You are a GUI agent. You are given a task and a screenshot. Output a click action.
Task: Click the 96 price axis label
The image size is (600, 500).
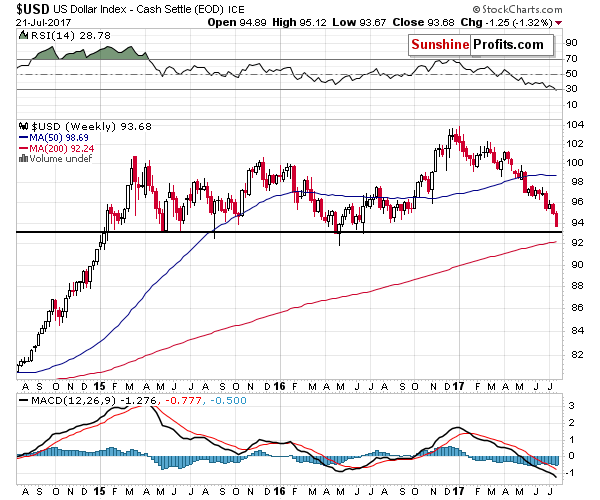[x=577, y=202]
